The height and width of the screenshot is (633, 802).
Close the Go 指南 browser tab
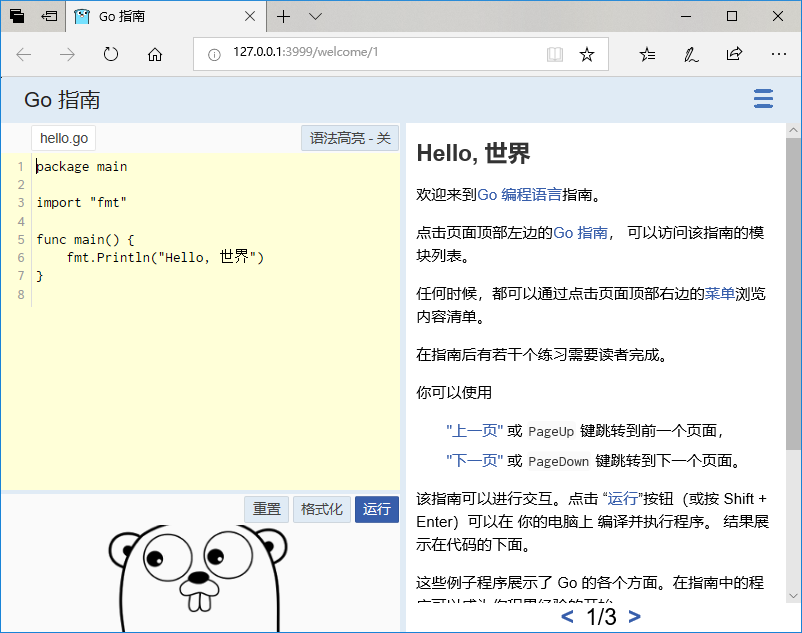point(250,16)
